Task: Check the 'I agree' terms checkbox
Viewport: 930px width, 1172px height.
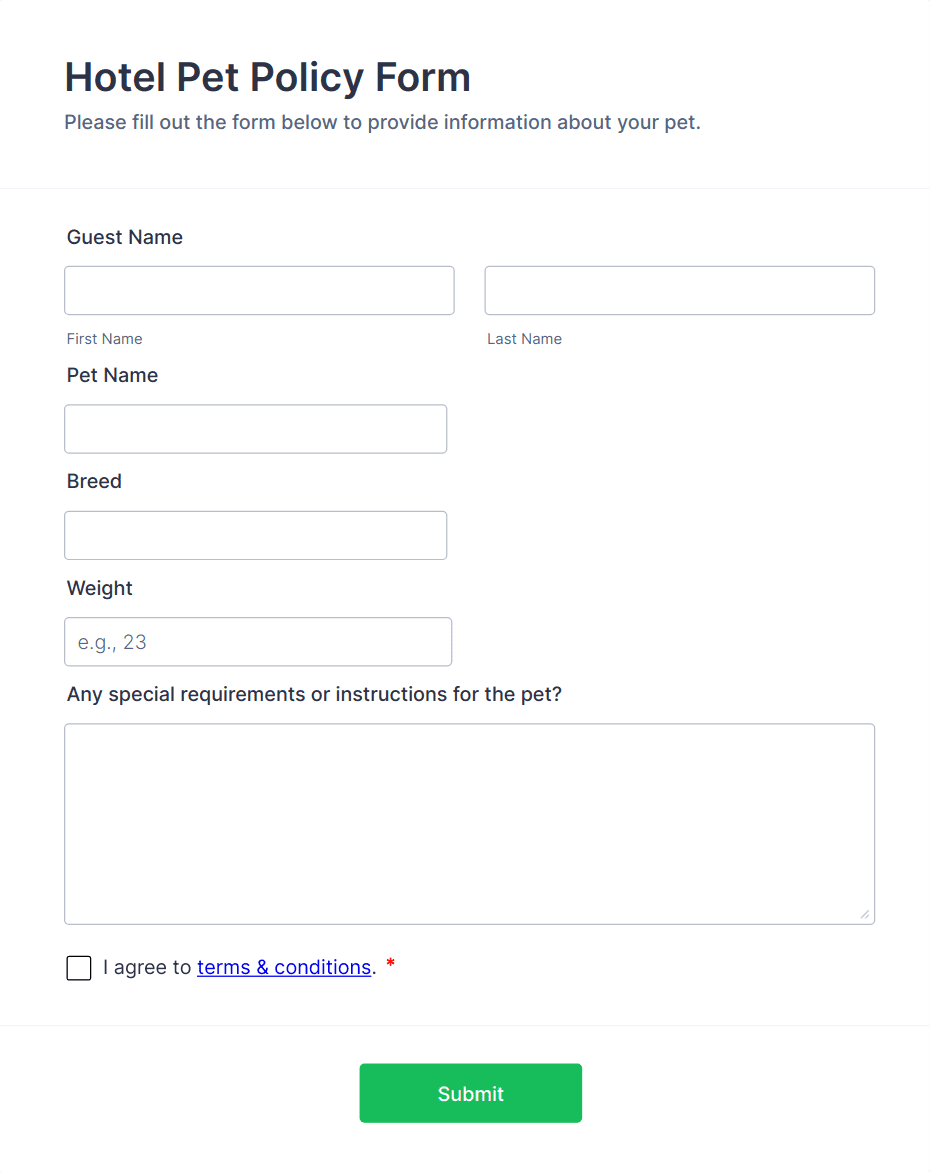Action: [x=78, y=967]
